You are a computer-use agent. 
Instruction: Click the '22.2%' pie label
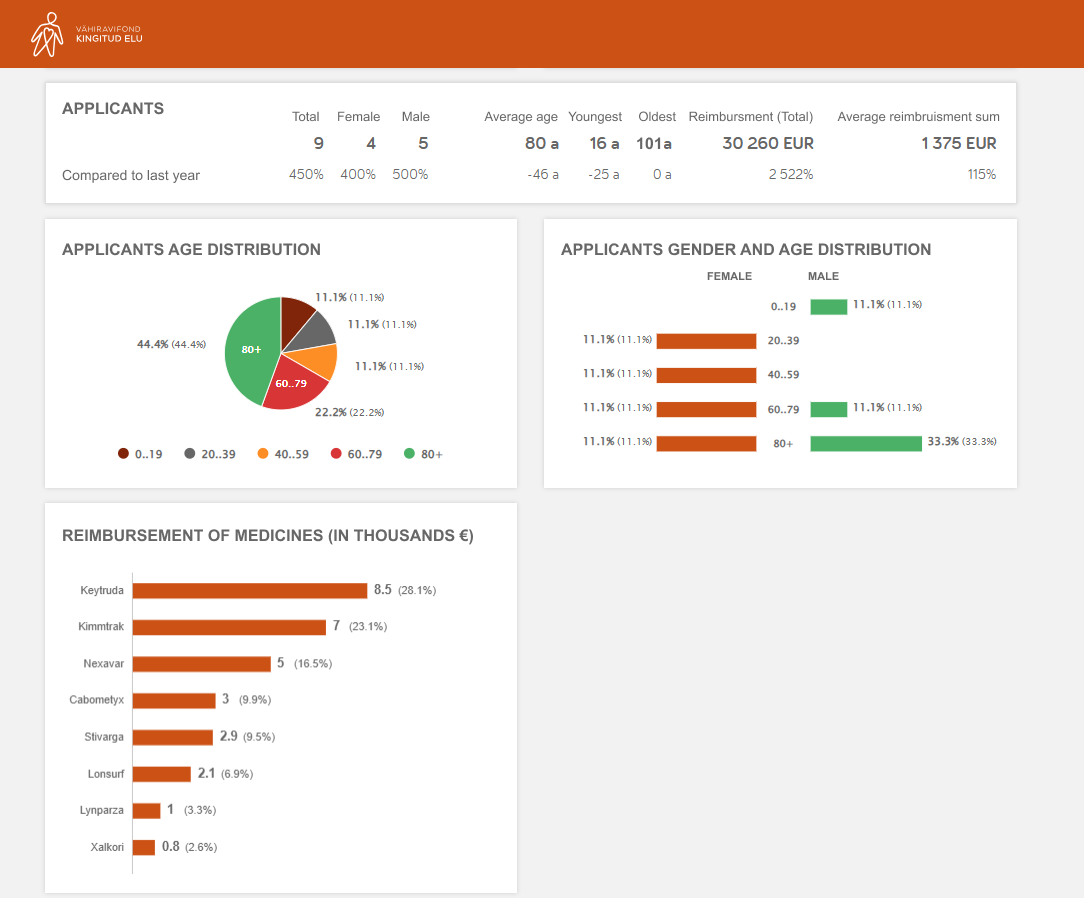click(350, 412)
